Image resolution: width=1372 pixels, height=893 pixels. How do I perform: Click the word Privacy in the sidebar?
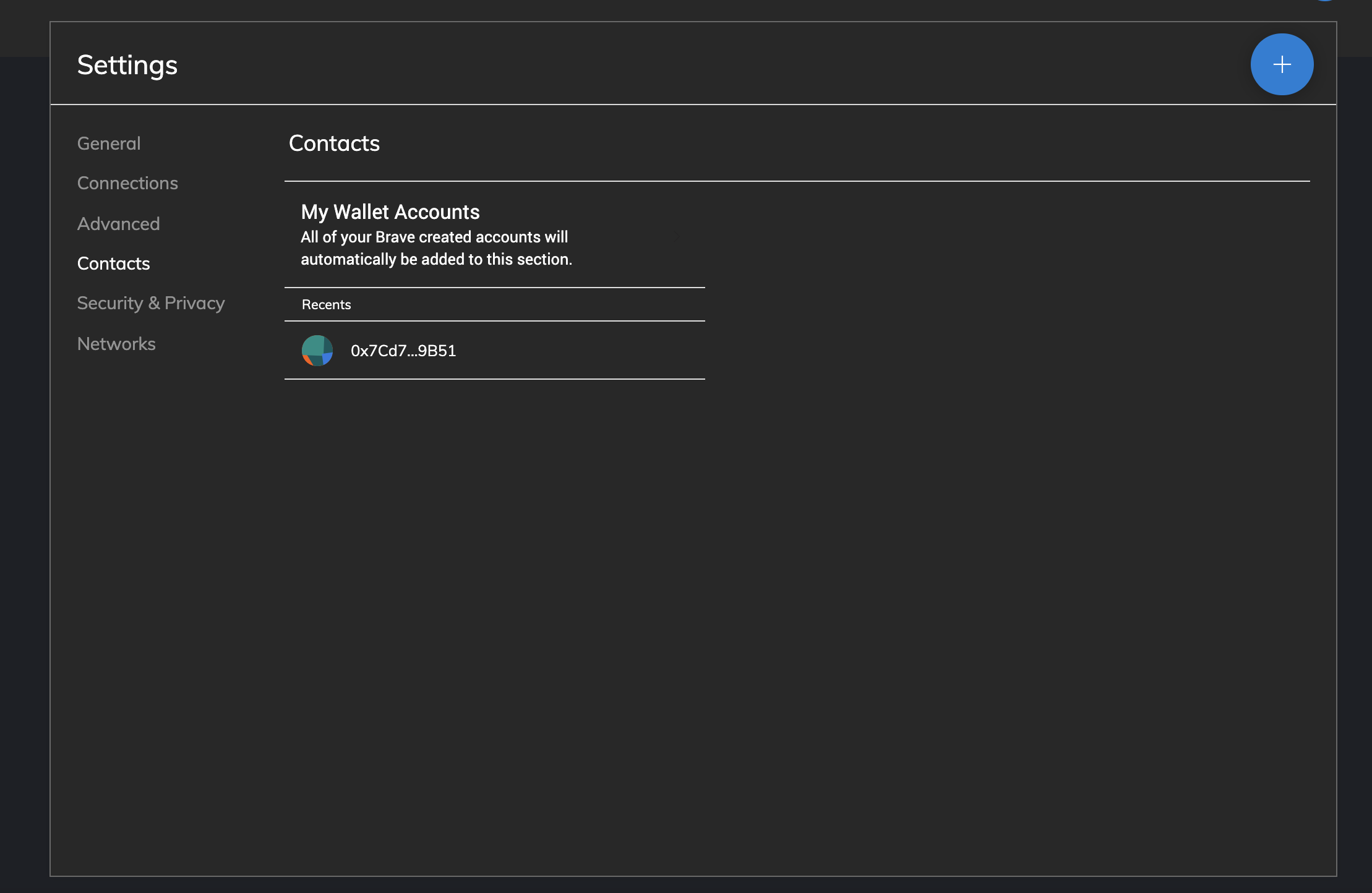(194, 303)
